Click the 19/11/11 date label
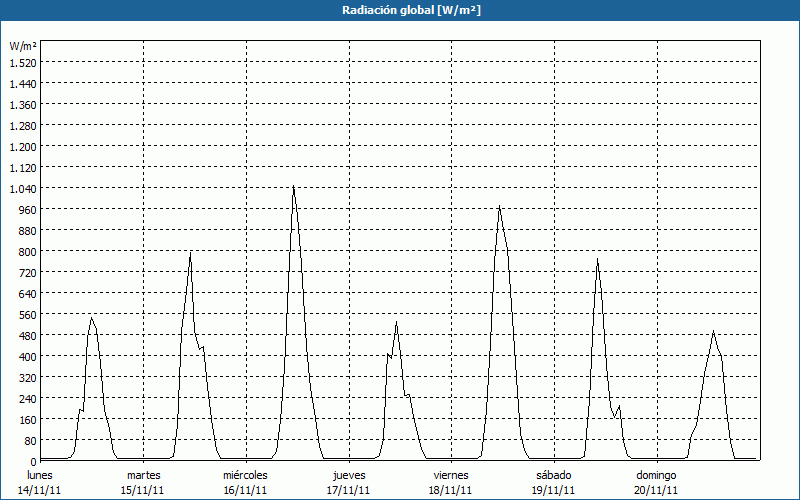The width and height of the screenshot is (800, 500). tap(554, 490)
